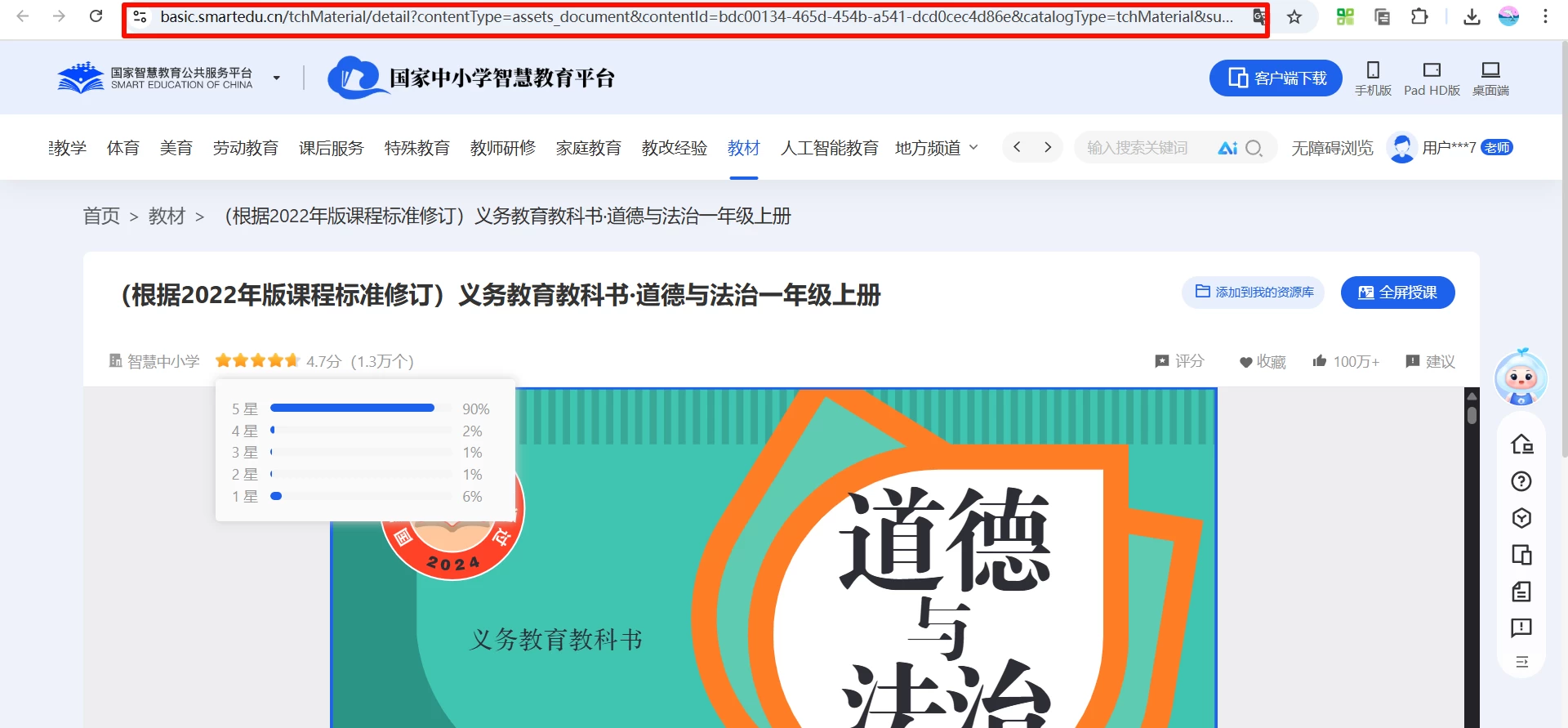Open the 教师研修 nav tab

coord(503,148)
